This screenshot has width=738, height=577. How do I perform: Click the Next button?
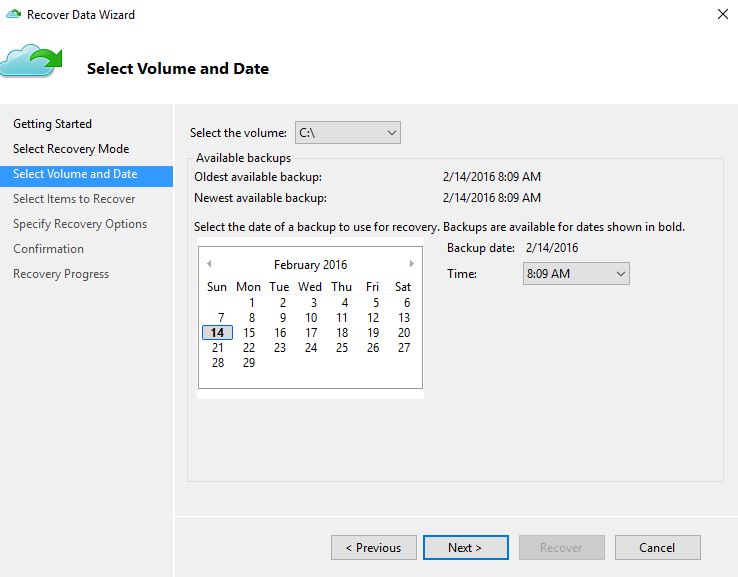pyautogui.click(x=465, y=547)
